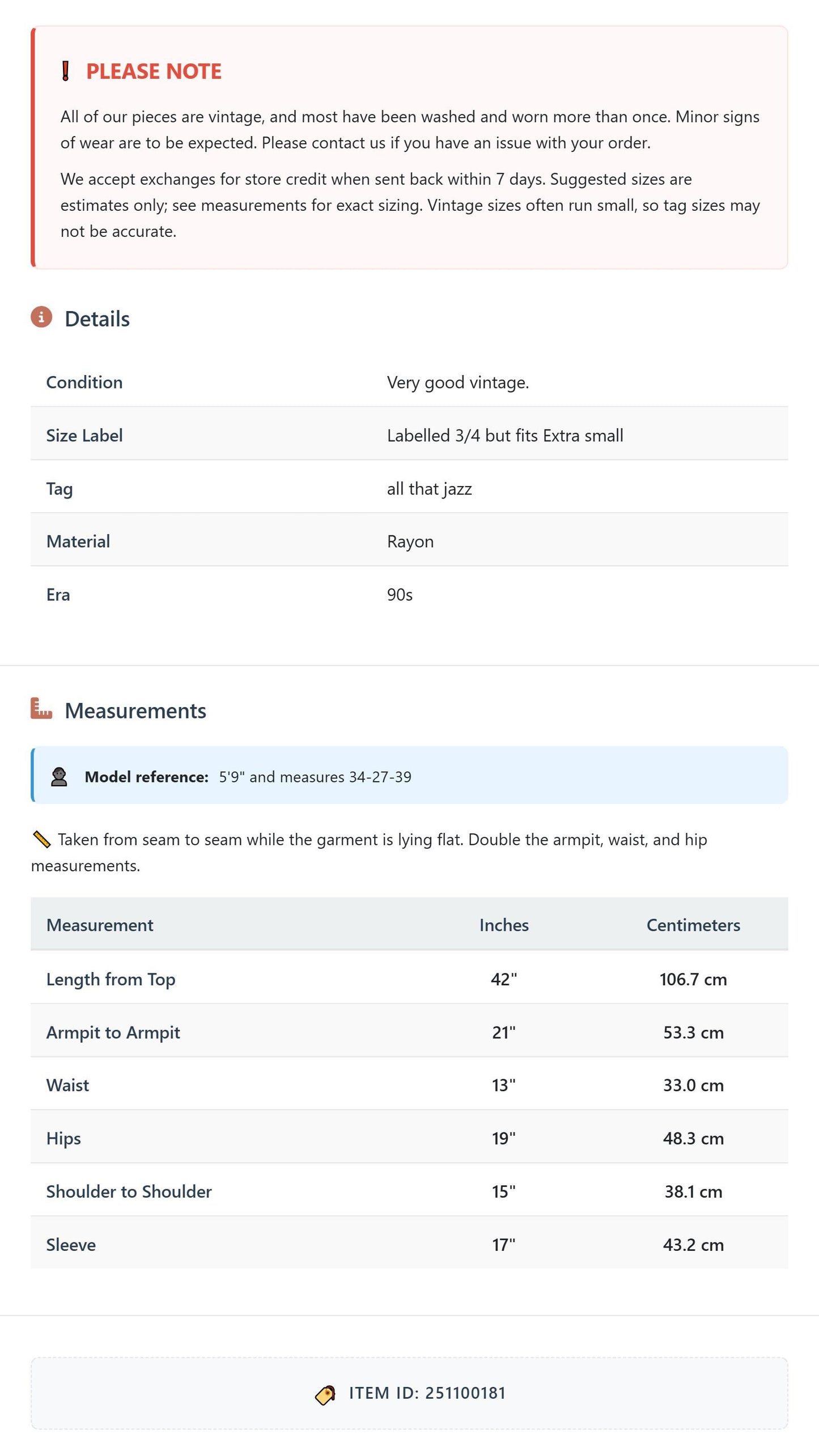Click the yellow pencil ruler icon
This screenshot has height=1456, width=819.
(41, 840)
